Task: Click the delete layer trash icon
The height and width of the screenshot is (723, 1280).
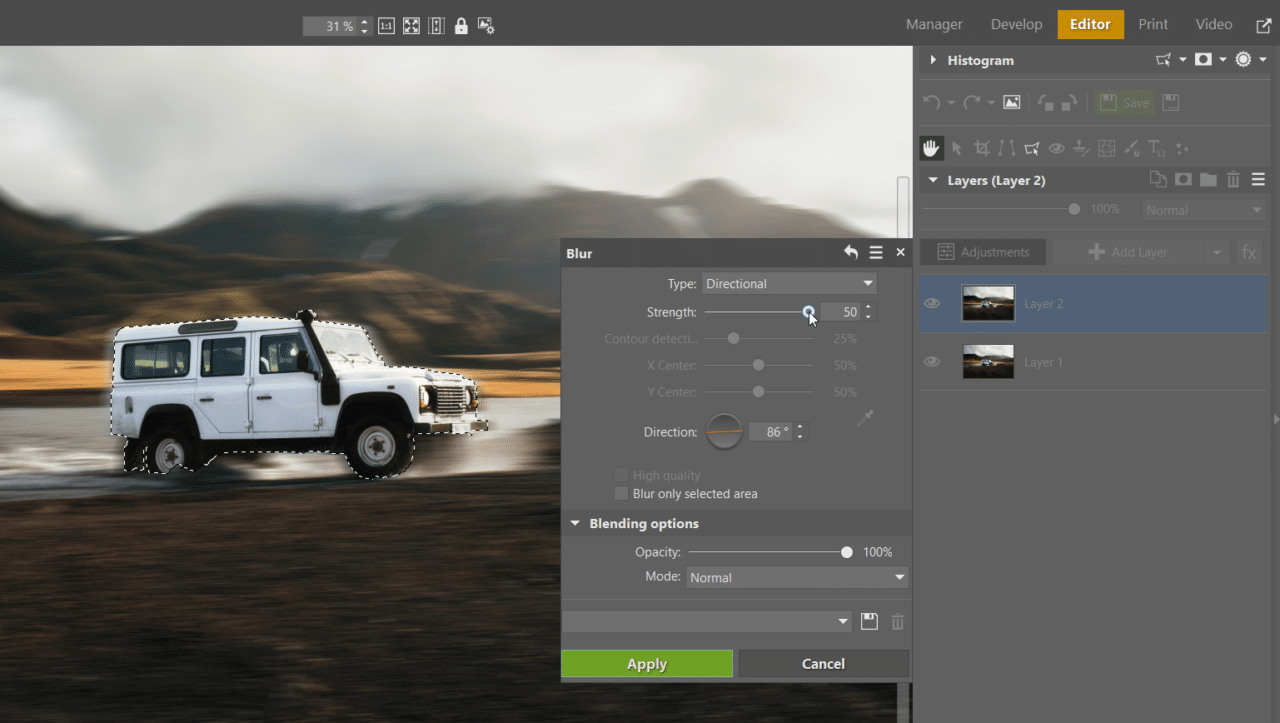Action: 1234,180
